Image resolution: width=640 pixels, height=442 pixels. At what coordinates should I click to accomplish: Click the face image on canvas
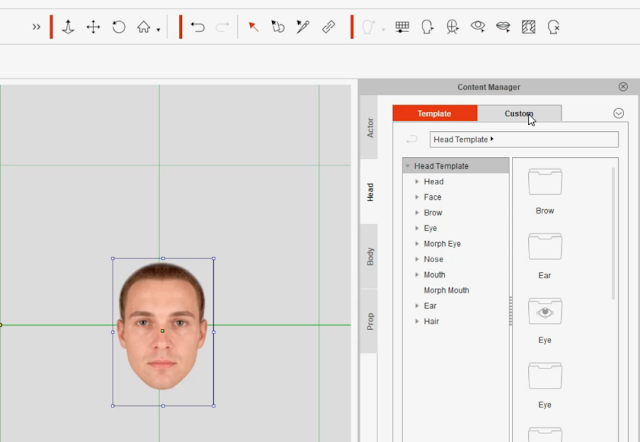[x=162, y=326]
